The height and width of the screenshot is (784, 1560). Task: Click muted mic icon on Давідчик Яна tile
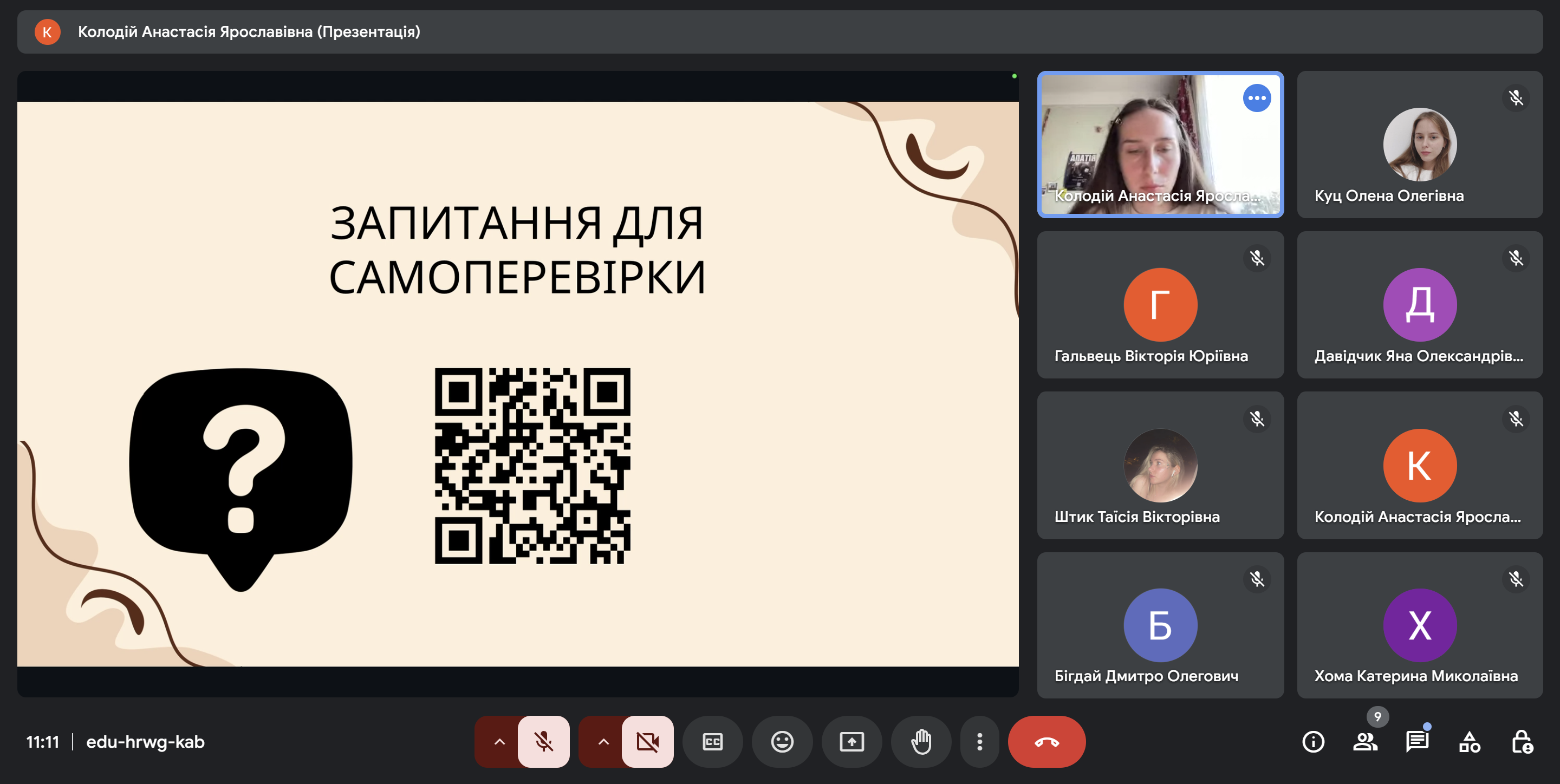pyautogui.click(x=1516, y=258)
